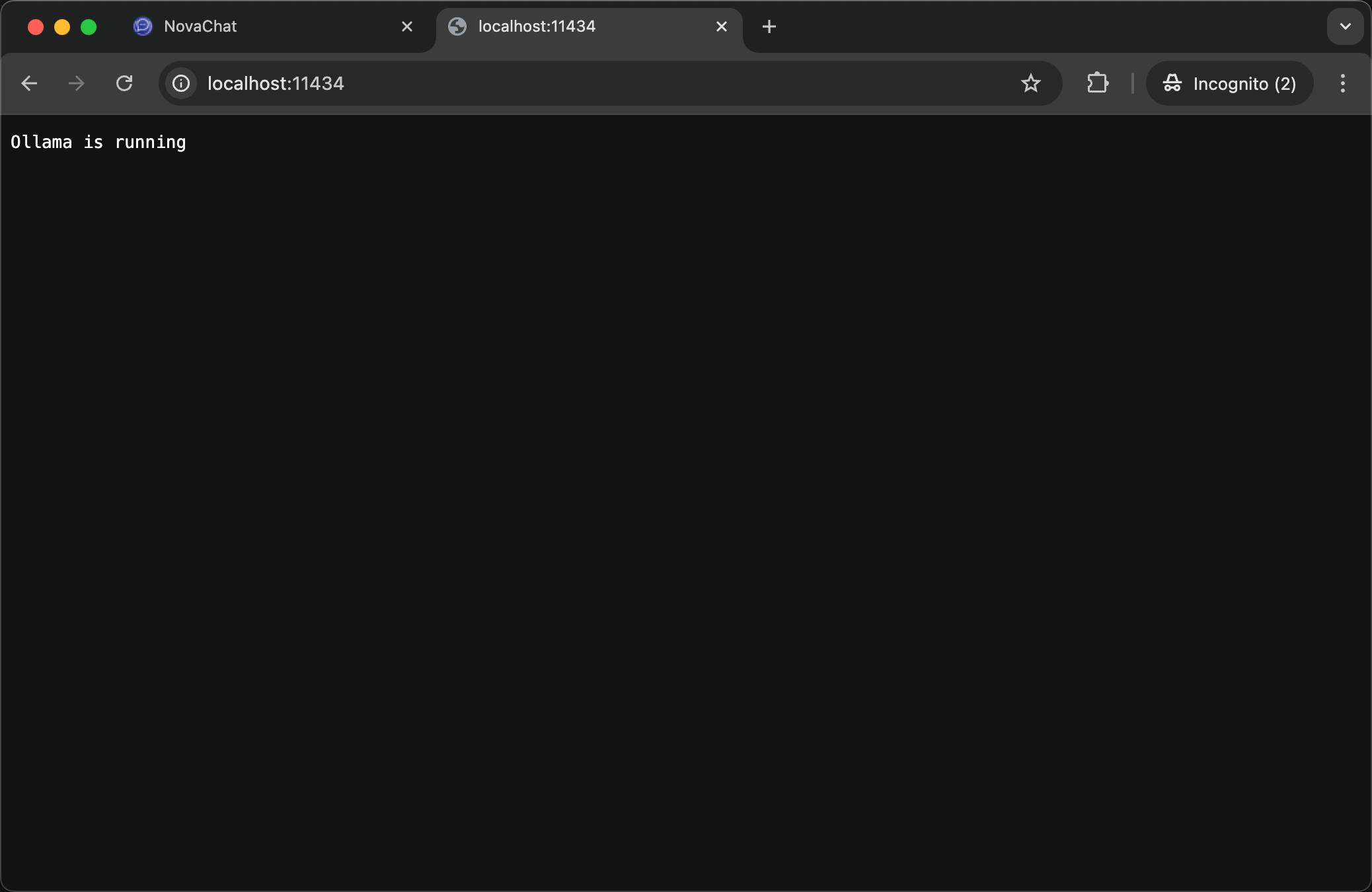Focus the address bar URL field

click(x=595, y=83)
